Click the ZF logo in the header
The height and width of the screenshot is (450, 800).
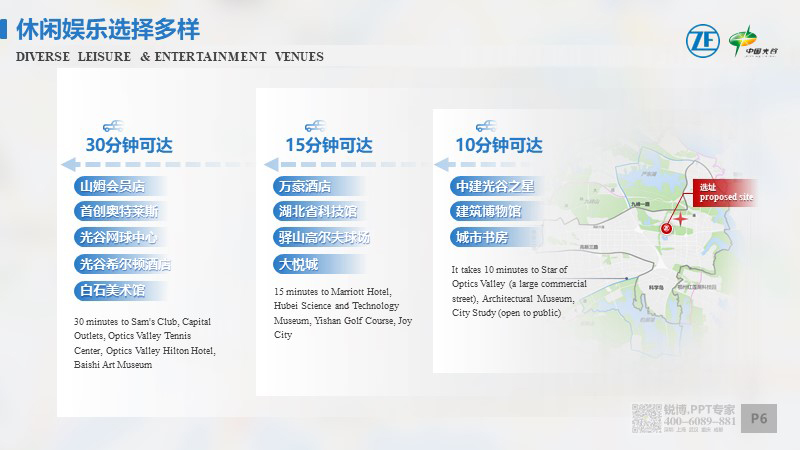click(x=702, y=41)
